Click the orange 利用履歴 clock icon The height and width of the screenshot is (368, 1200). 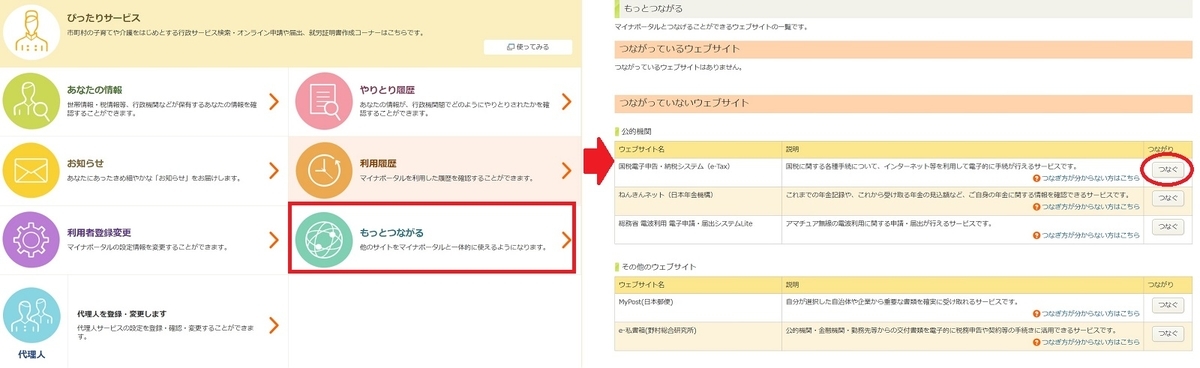click(x=324, y=169)
